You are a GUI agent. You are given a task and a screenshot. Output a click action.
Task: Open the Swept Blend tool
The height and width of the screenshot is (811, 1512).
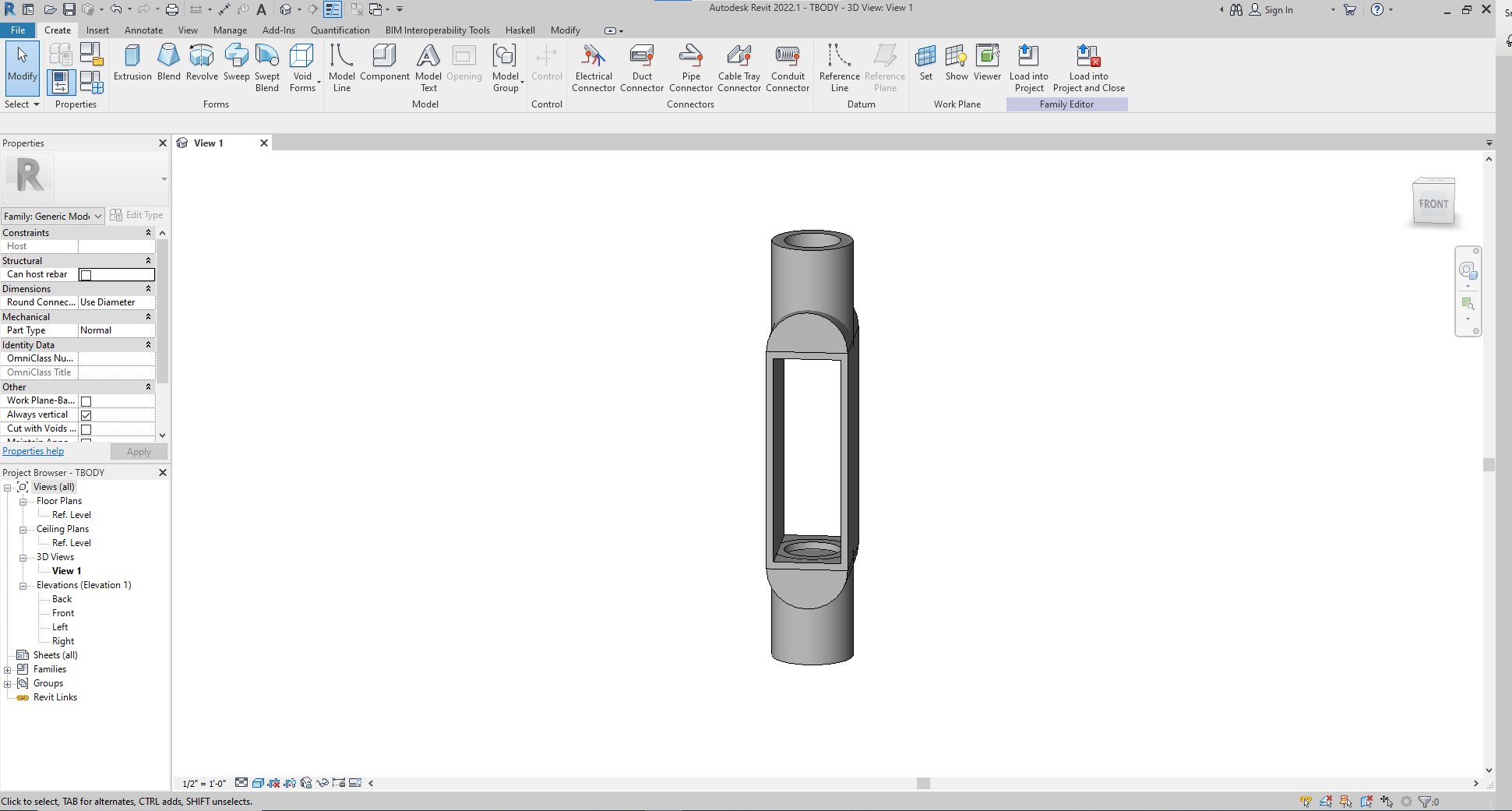pos(267,66)
